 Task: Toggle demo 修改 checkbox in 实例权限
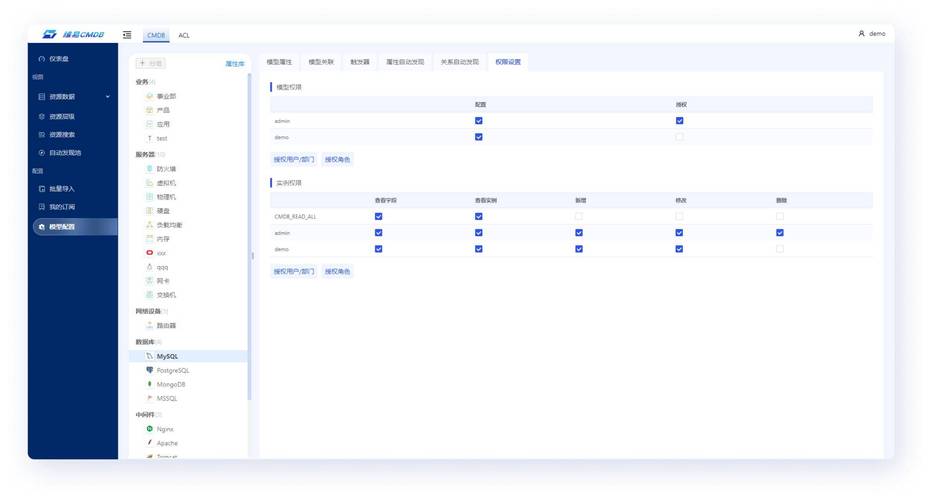(679, 249)
